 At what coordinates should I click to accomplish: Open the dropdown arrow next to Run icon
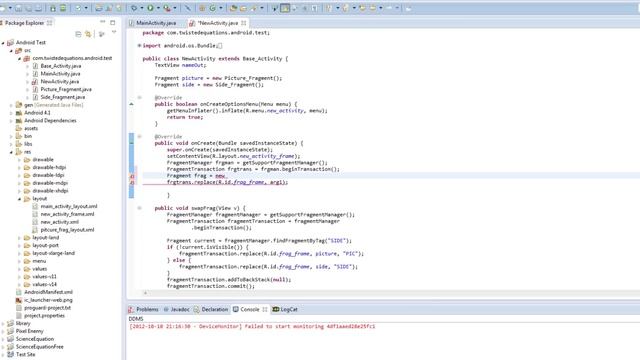pos(158,8)
